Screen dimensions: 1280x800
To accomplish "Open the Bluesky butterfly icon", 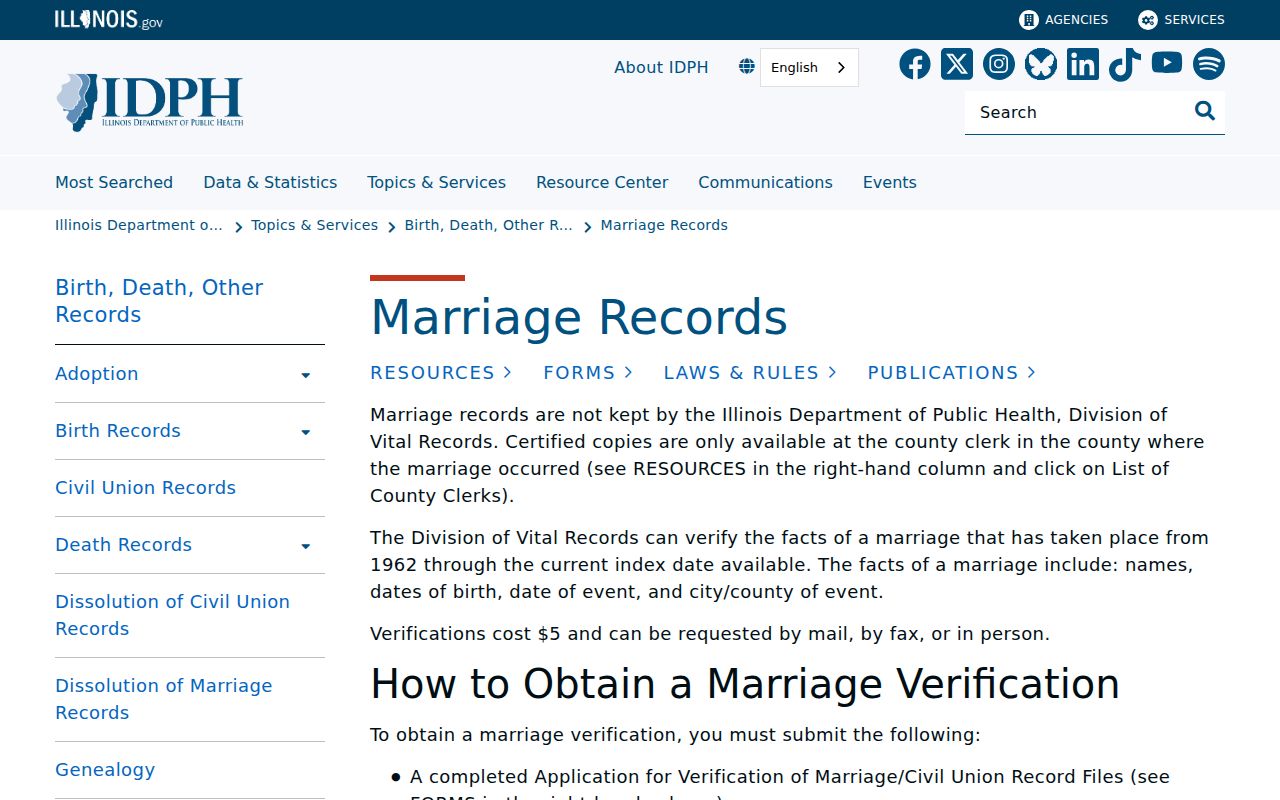I will point(1041,64).
